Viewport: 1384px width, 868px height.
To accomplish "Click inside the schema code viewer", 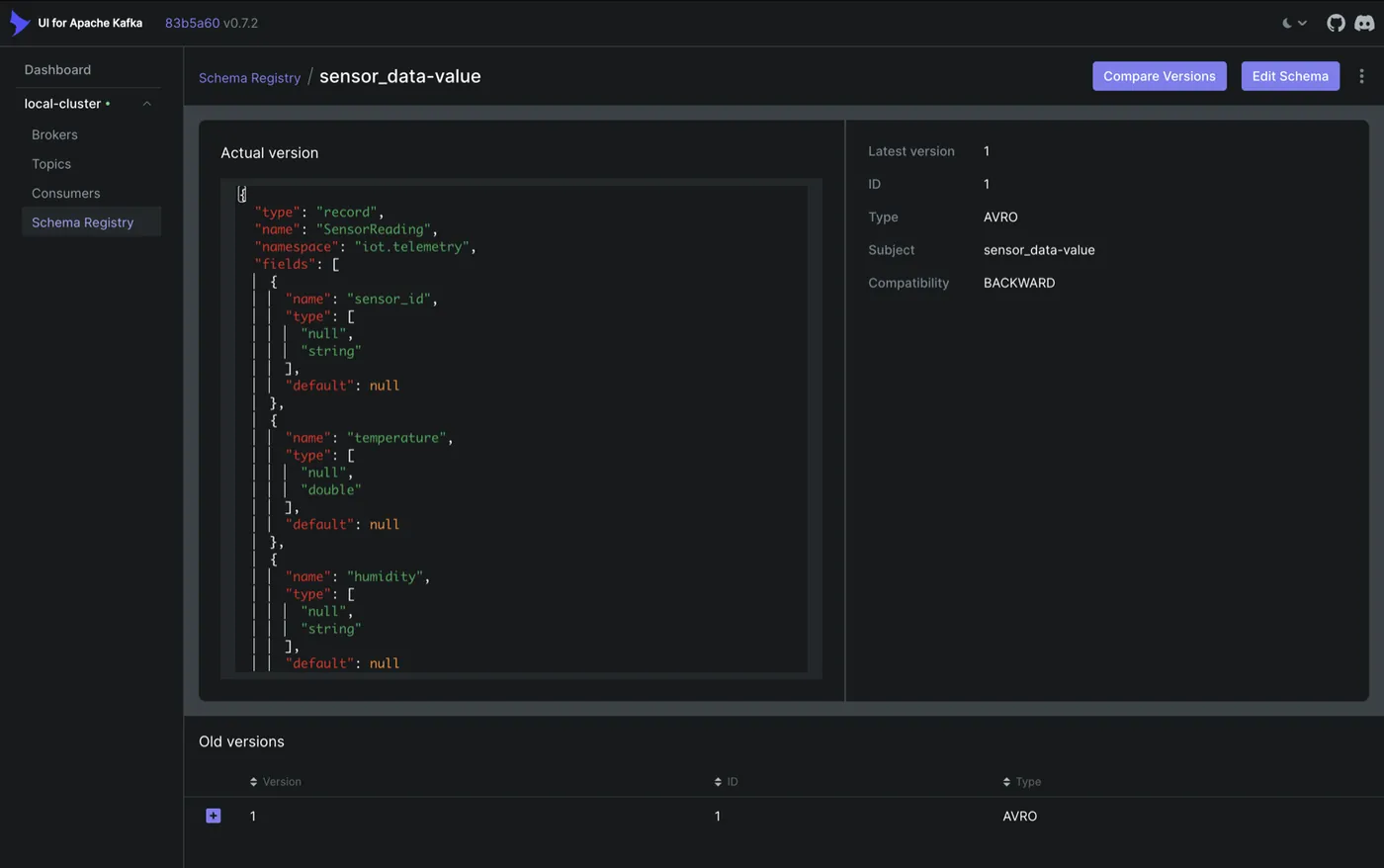I will pos(521,427).
